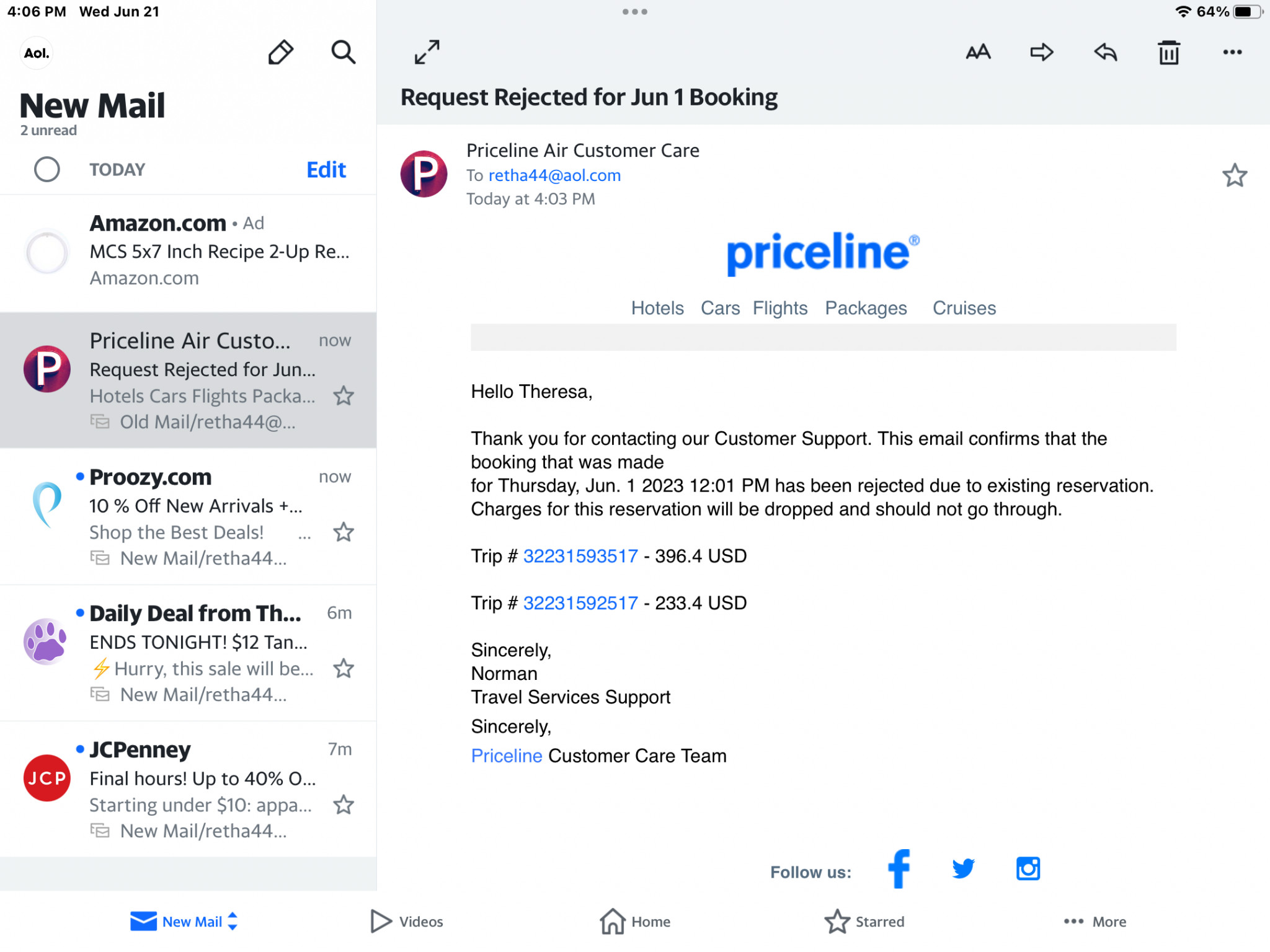
Task: Star the JCPenney email in list
Action: click(x=344, y=804)
